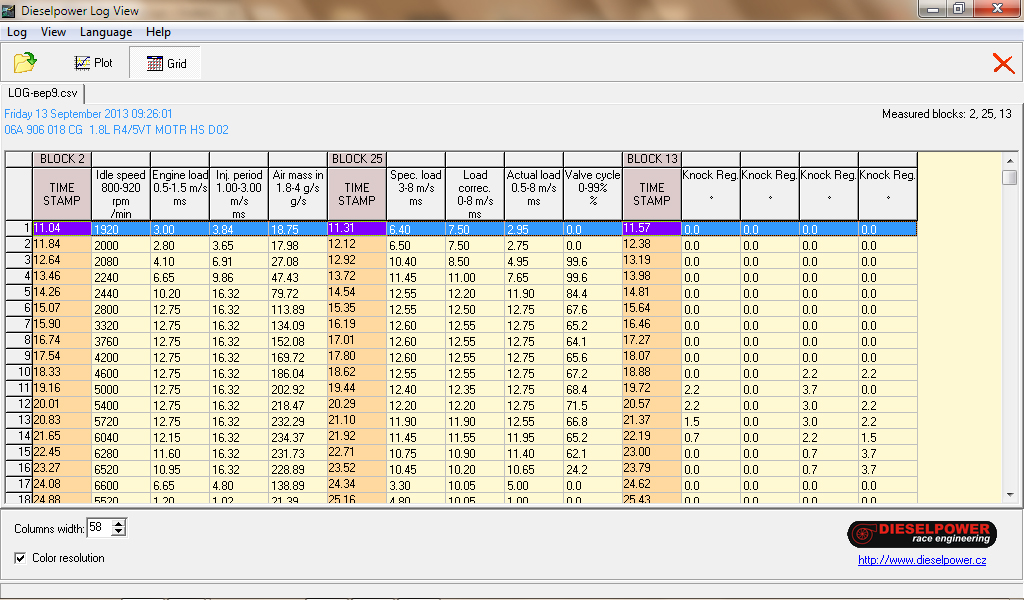Viewport: 1024px width, 600px height.
Task: Click the application icon in title bar
Action: [x=9, y=10]
